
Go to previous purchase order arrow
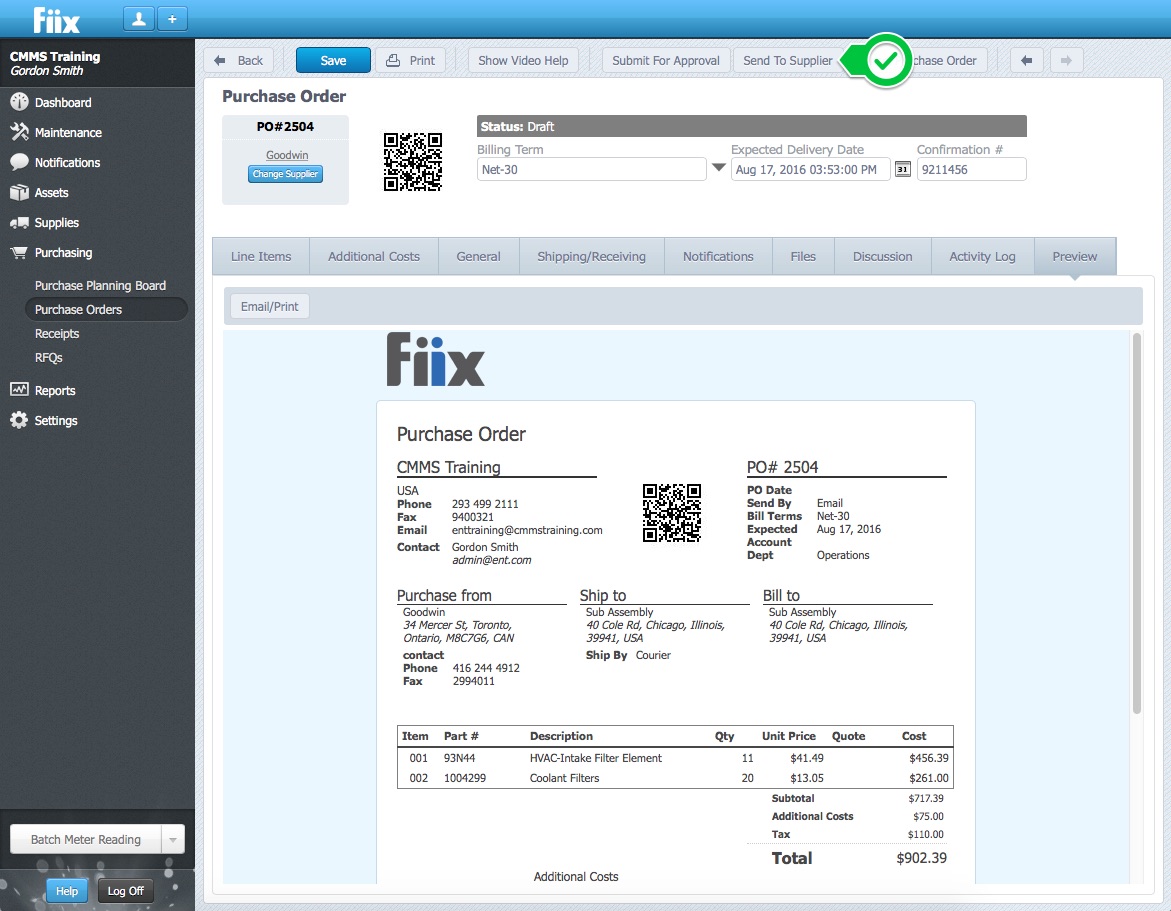(x=1027, y=60)
